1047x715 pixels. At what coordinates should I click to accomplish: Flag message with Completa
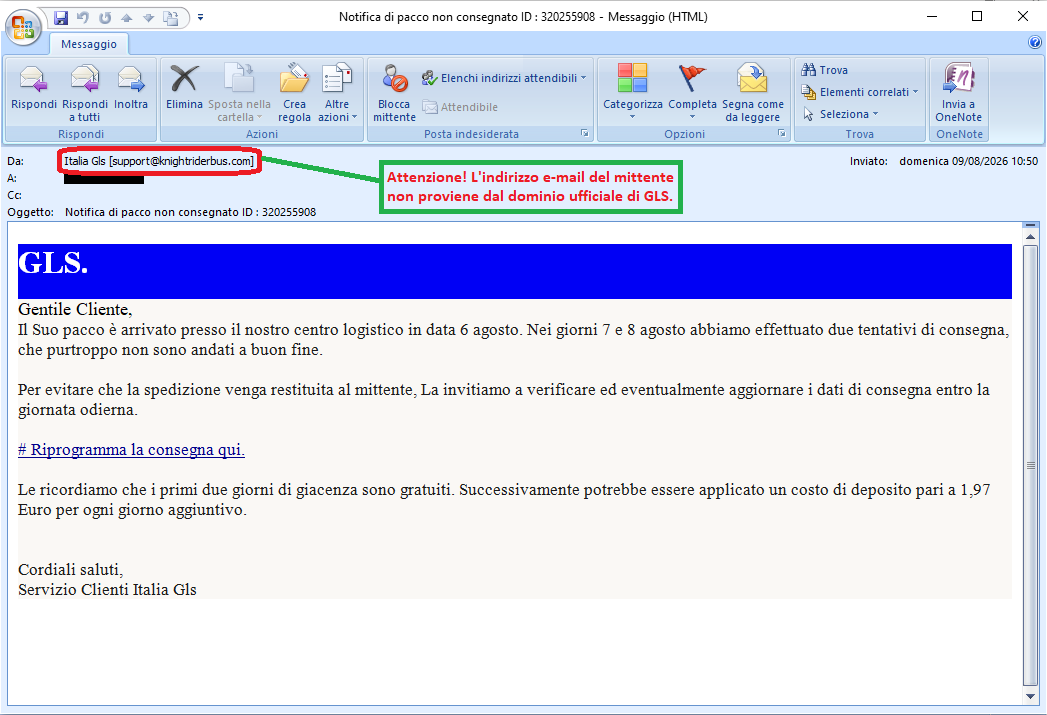pos(692,93)
